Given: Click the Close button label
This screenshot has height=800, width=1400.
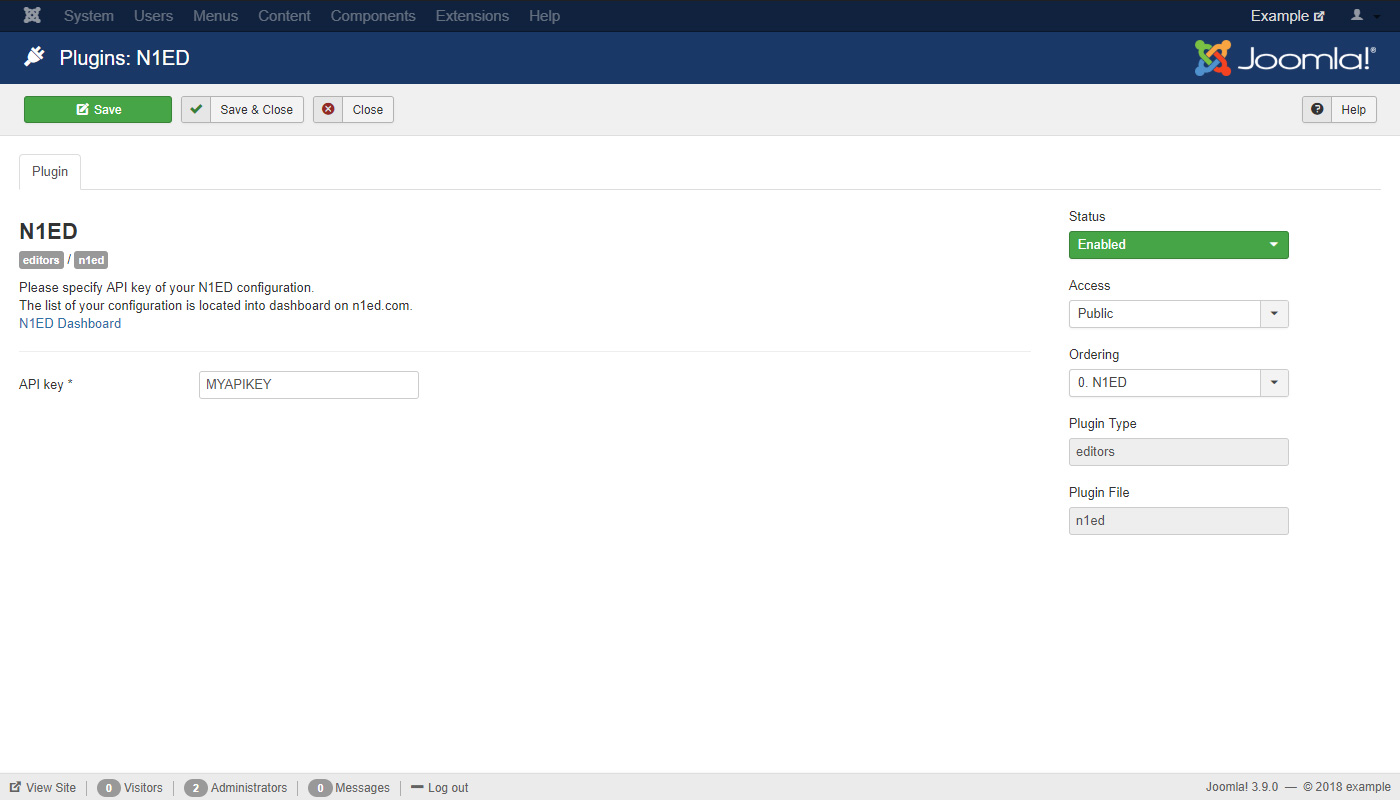Looking at the screenshot, I should (x=368, y=109).
